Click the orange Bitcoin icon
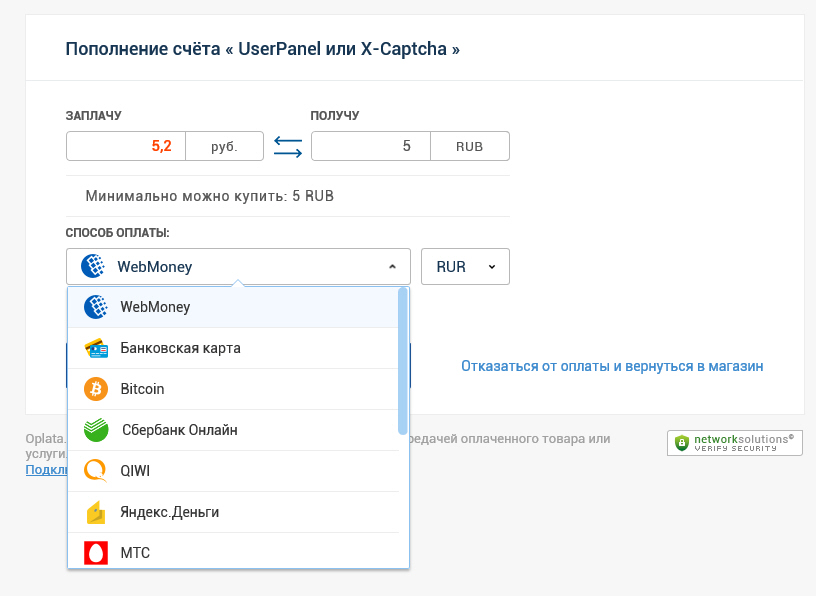 click(96, 389)
